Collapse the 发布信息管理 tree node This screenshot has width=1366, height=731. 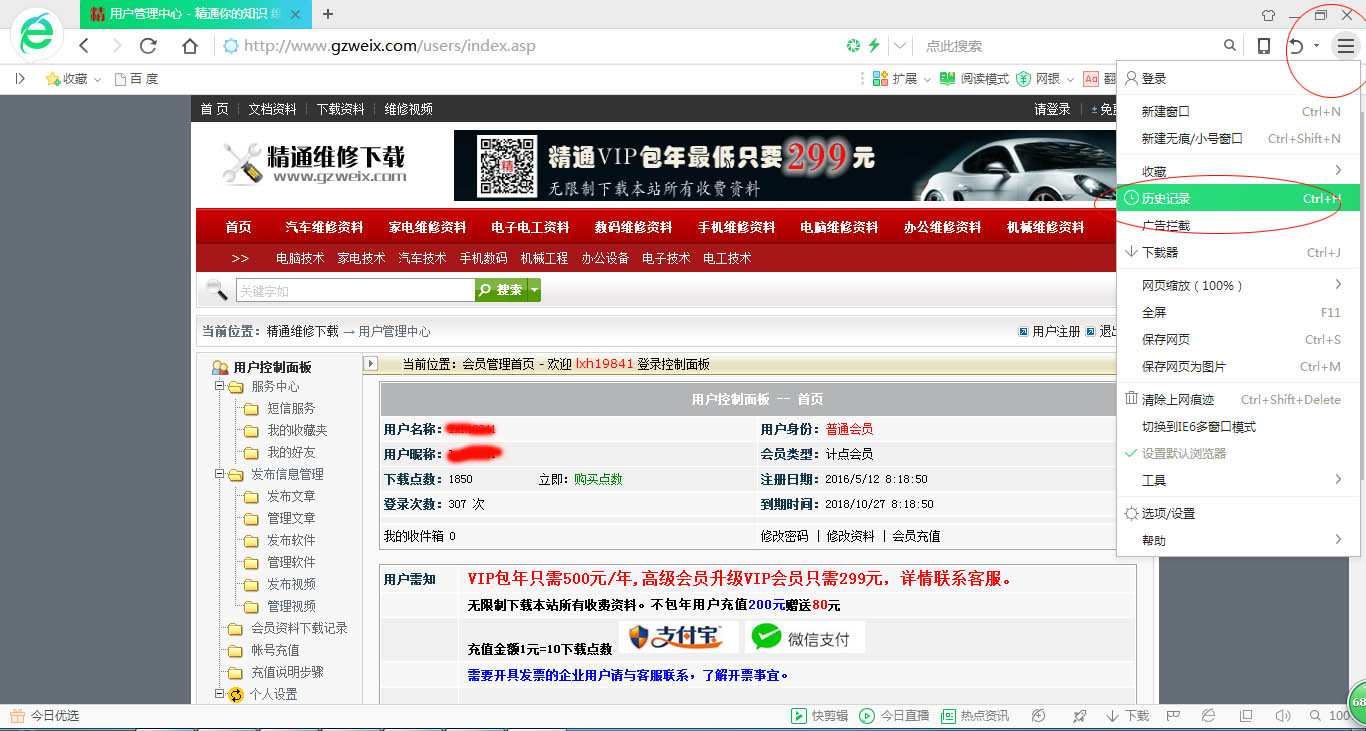pos(220,475)
